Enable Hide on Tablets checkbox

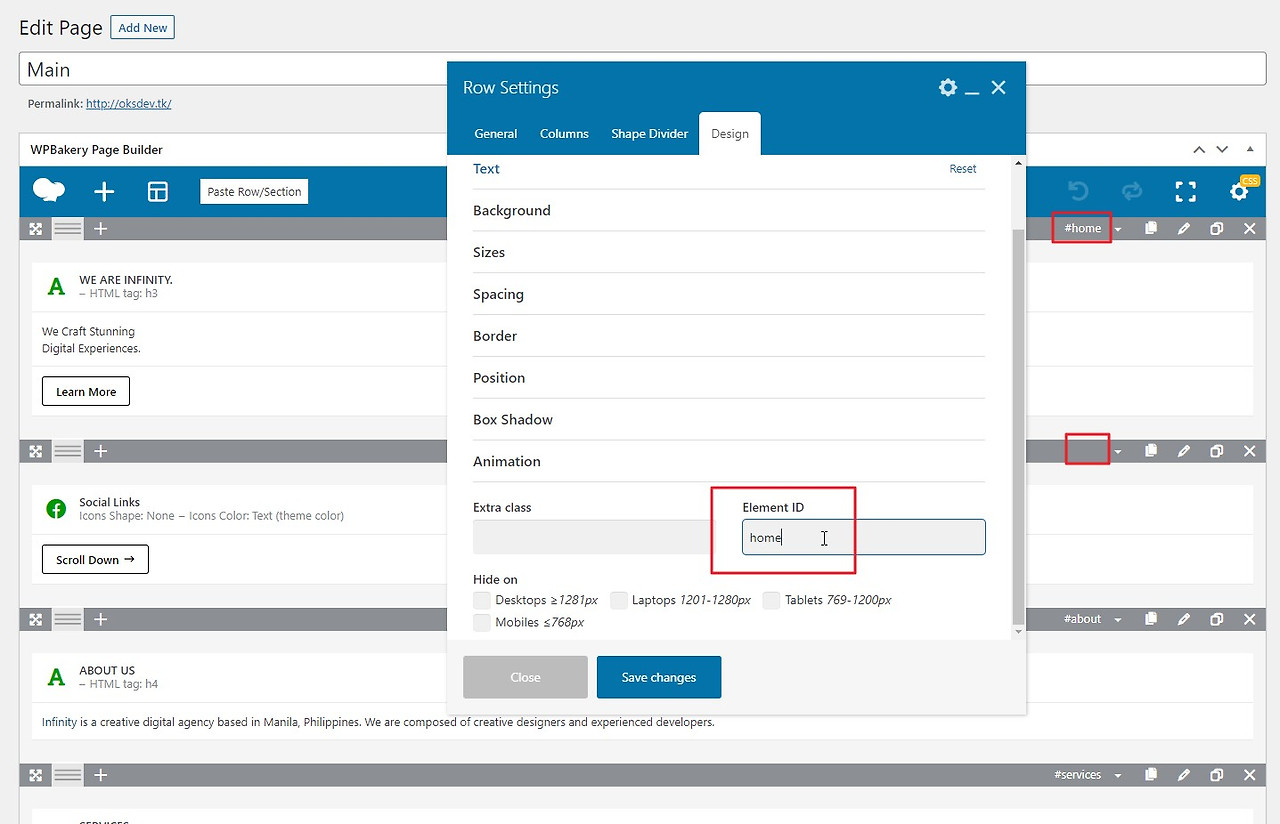tap(771, 600)
